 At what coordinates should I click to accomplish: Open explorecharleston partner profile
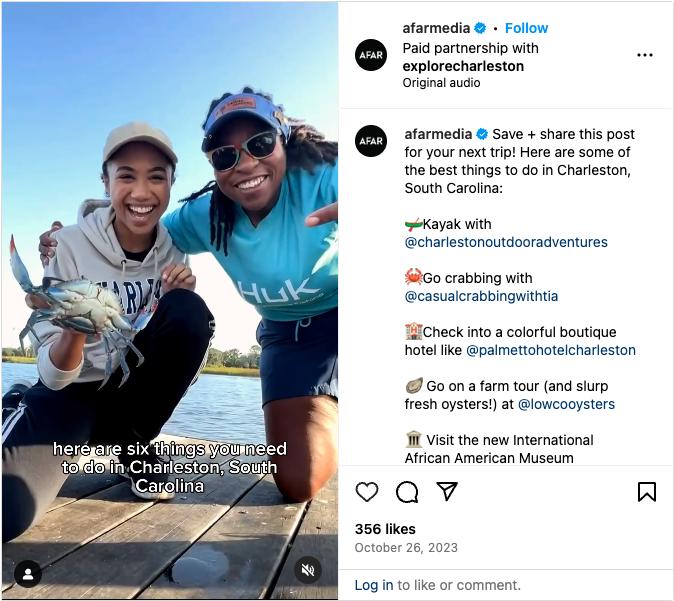[x=463, y=66]
